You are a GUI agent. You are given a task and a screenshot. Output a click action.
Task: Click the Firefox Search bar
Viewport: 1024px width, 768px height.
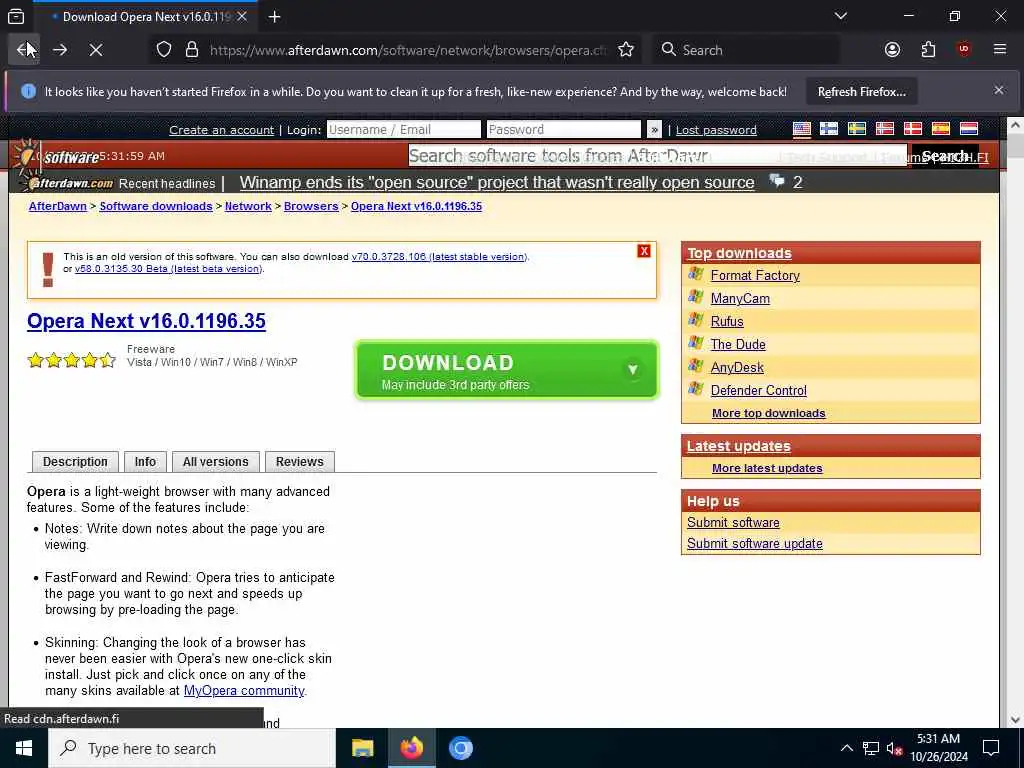745,50
